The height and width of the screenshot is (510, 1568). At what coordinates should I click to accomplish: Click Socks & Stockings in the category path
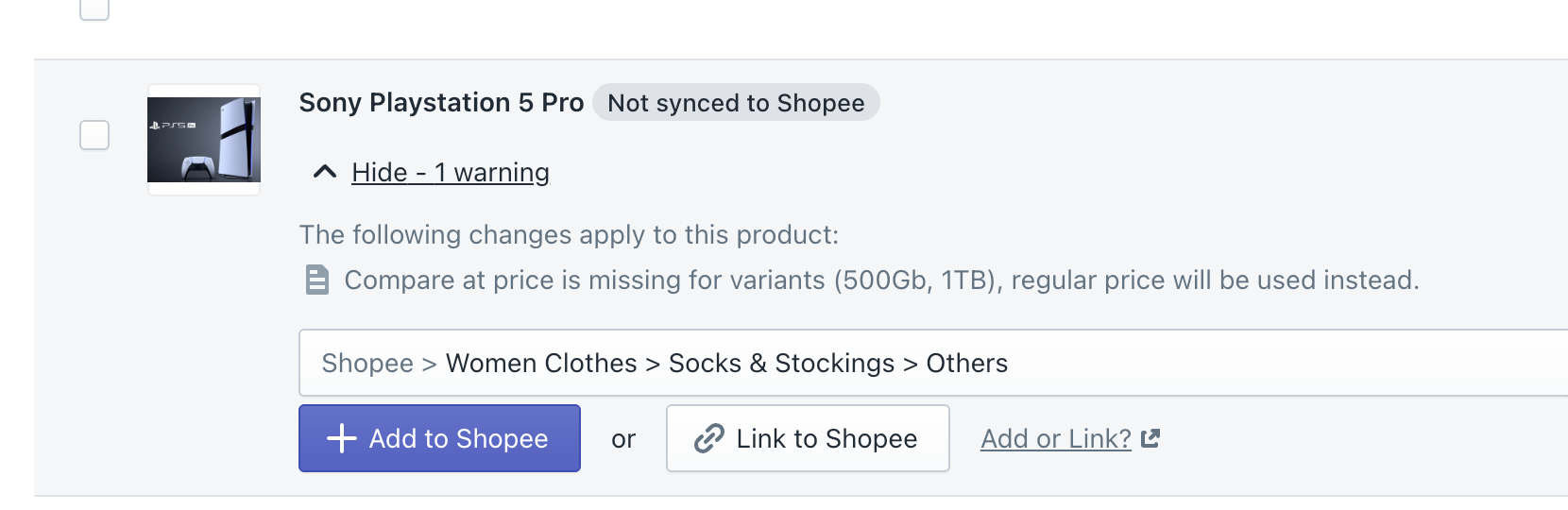click(781, 364)
